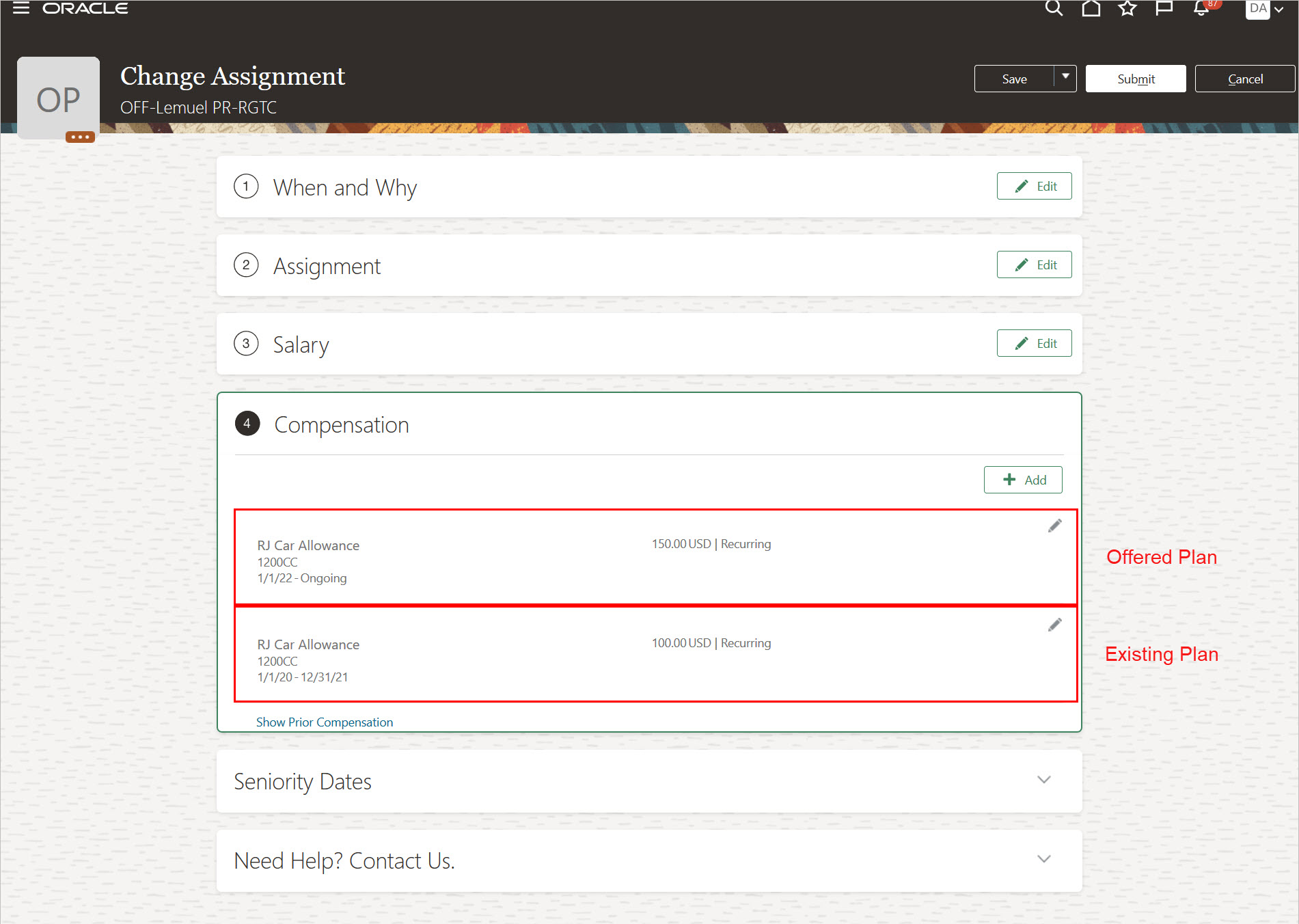Edit the 100.00 USD car allowance
The height and width of the screenshot is (924, 1299).
1055,625
